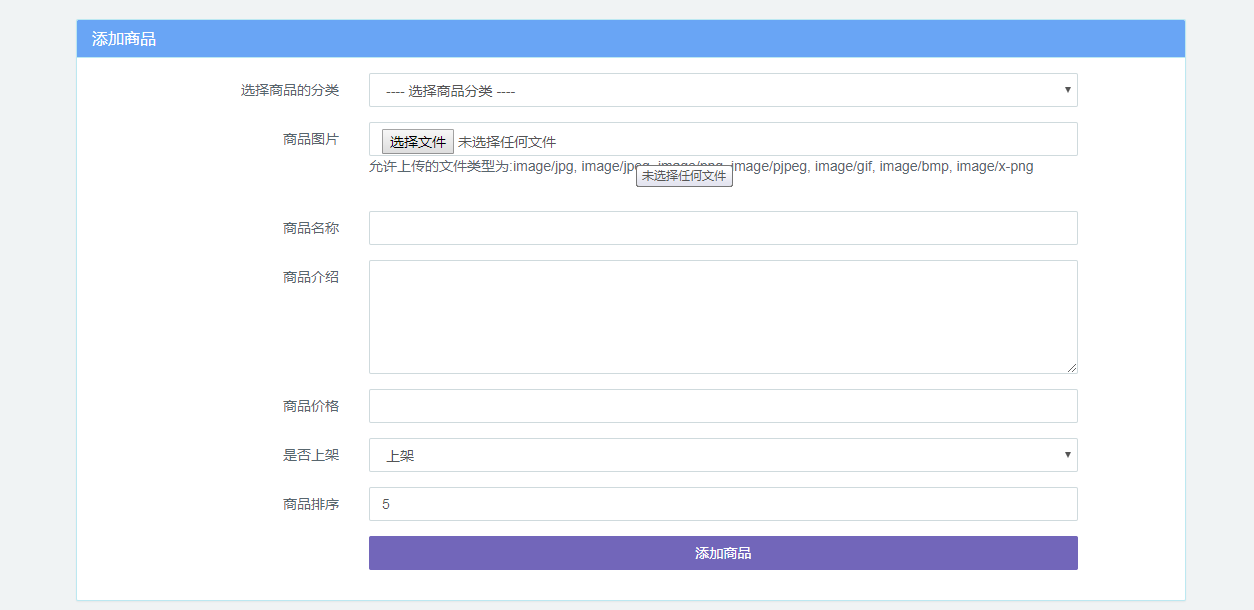The width and height of the screenshot is (1254, 610).
Task: Focus the 商品介绍 description textarea
Action: (722, 315)
